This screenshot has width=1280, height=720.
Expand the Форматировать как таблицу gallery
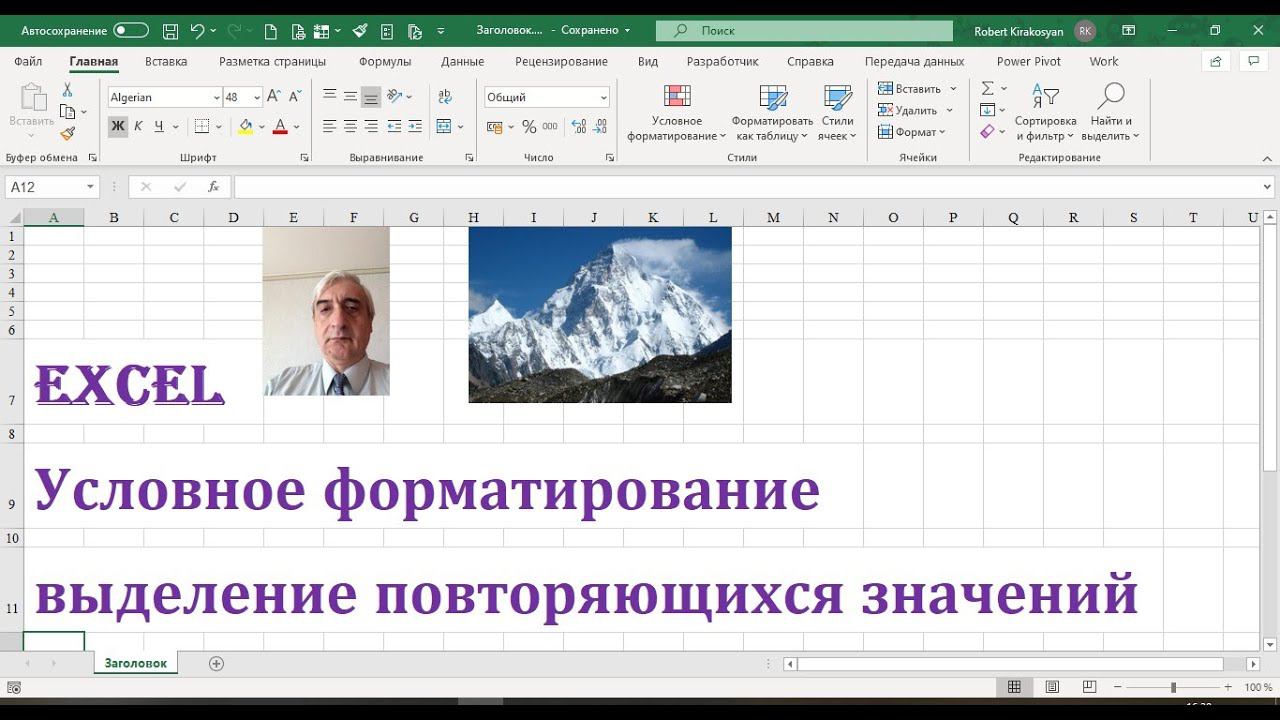click(x=772, y=113)
